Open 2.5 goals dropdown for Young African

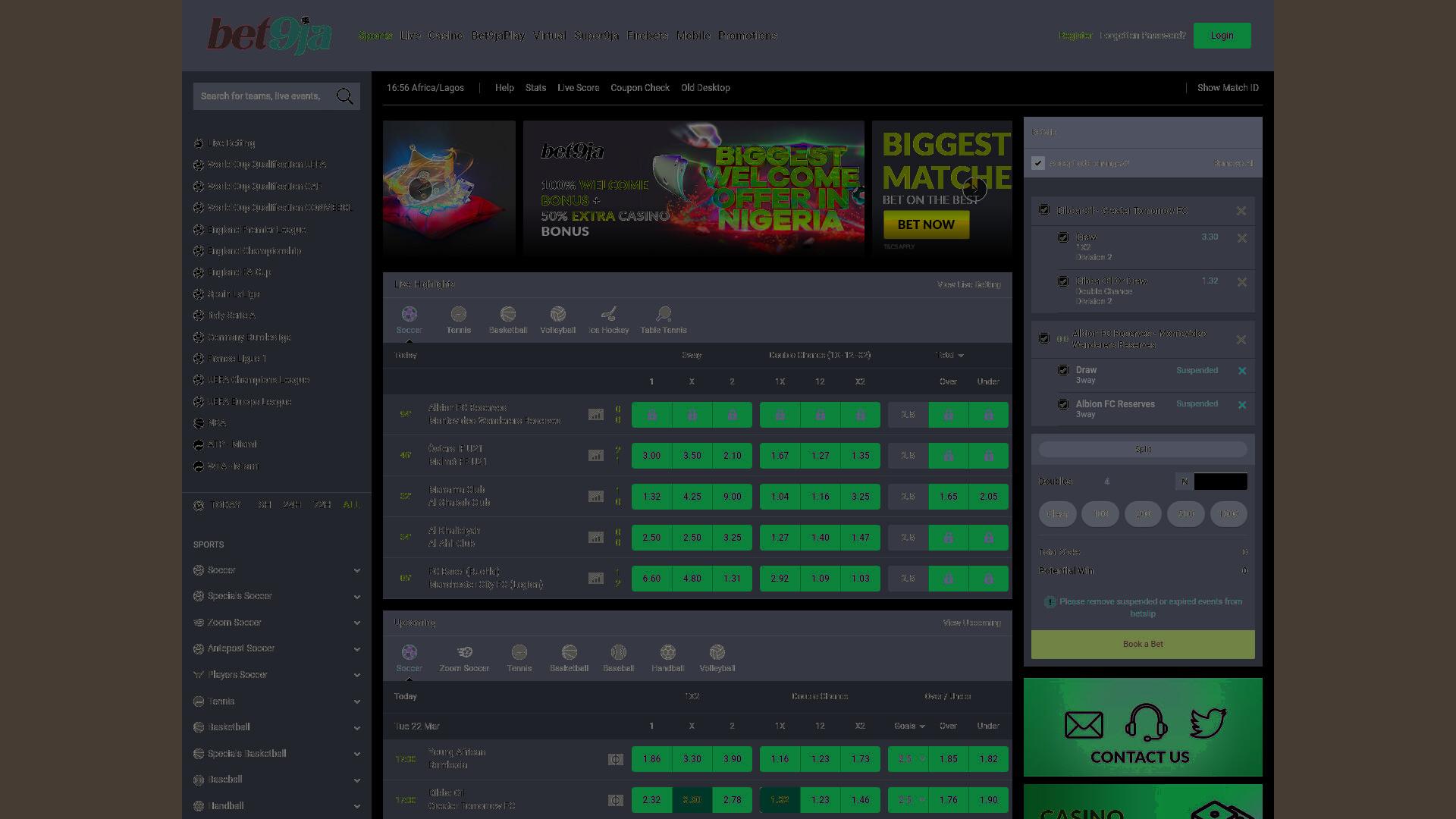(x=908, y=759)
